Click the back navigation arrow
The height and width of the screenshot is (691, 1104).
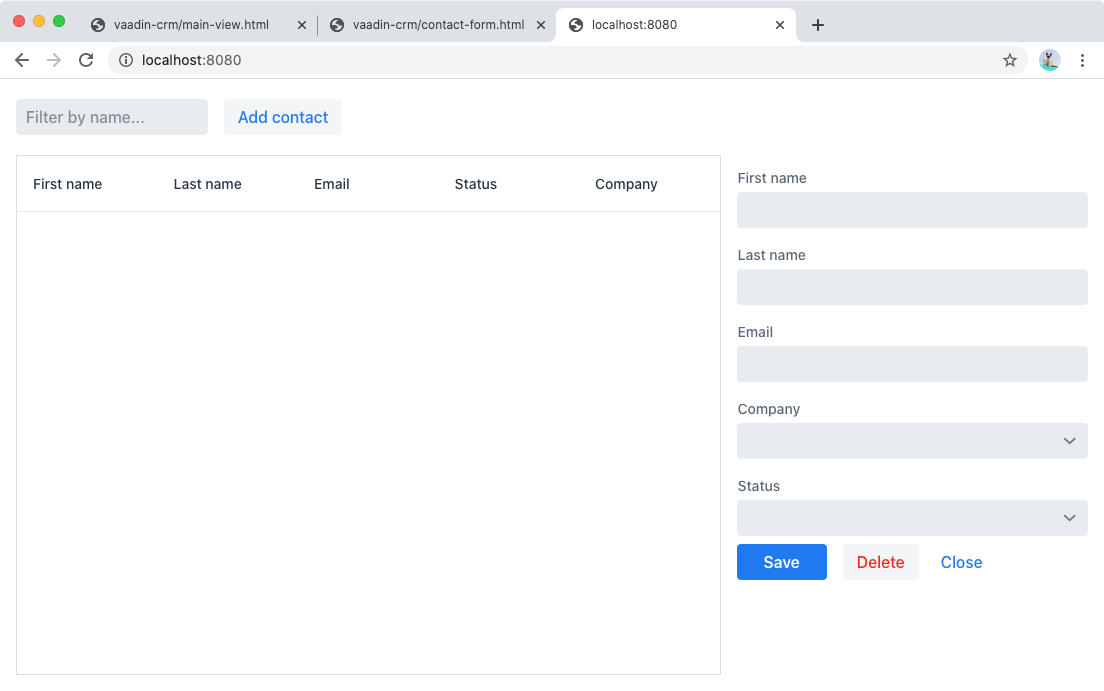22,60
